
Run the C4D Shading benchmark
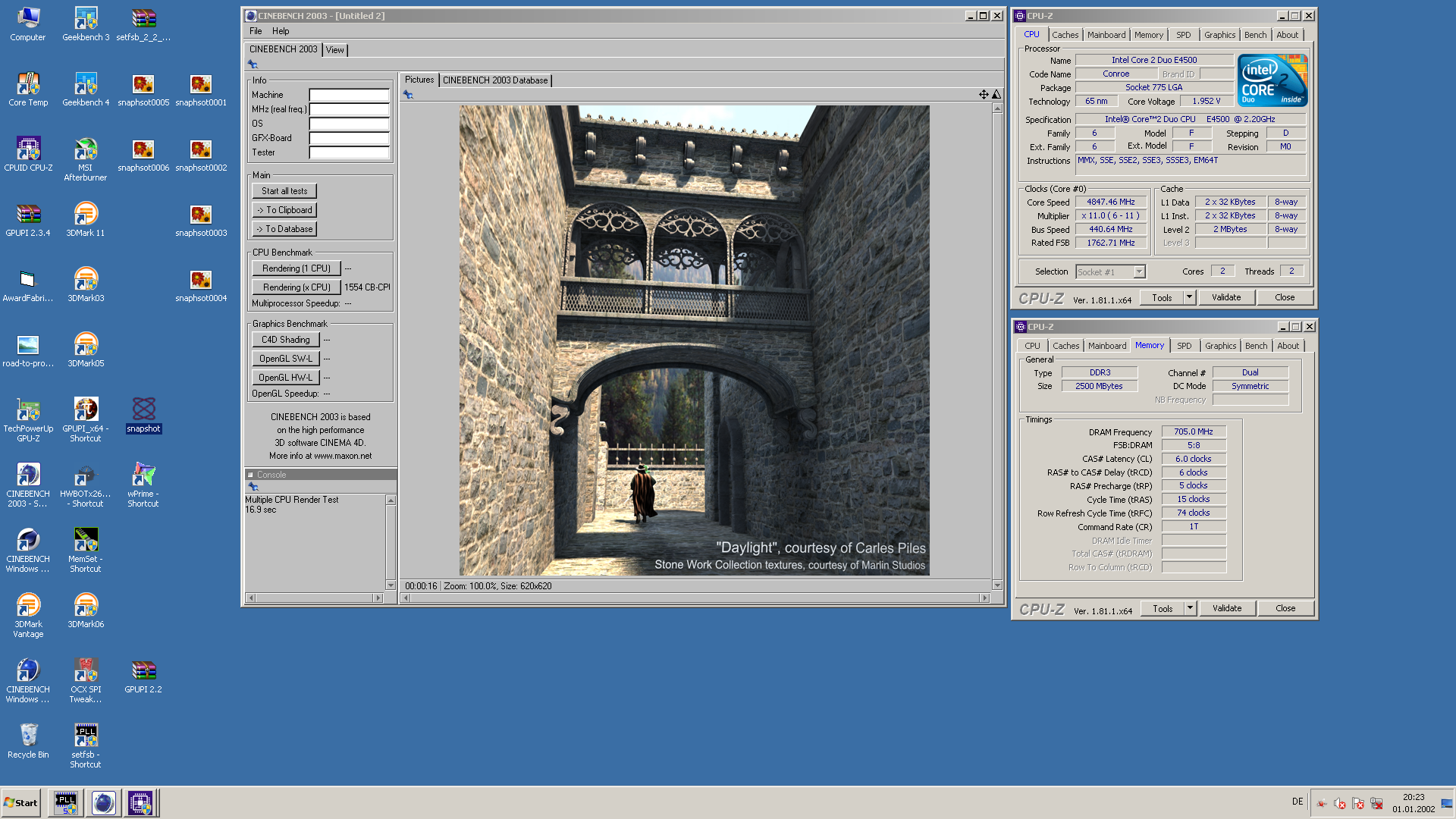[286, 340]
